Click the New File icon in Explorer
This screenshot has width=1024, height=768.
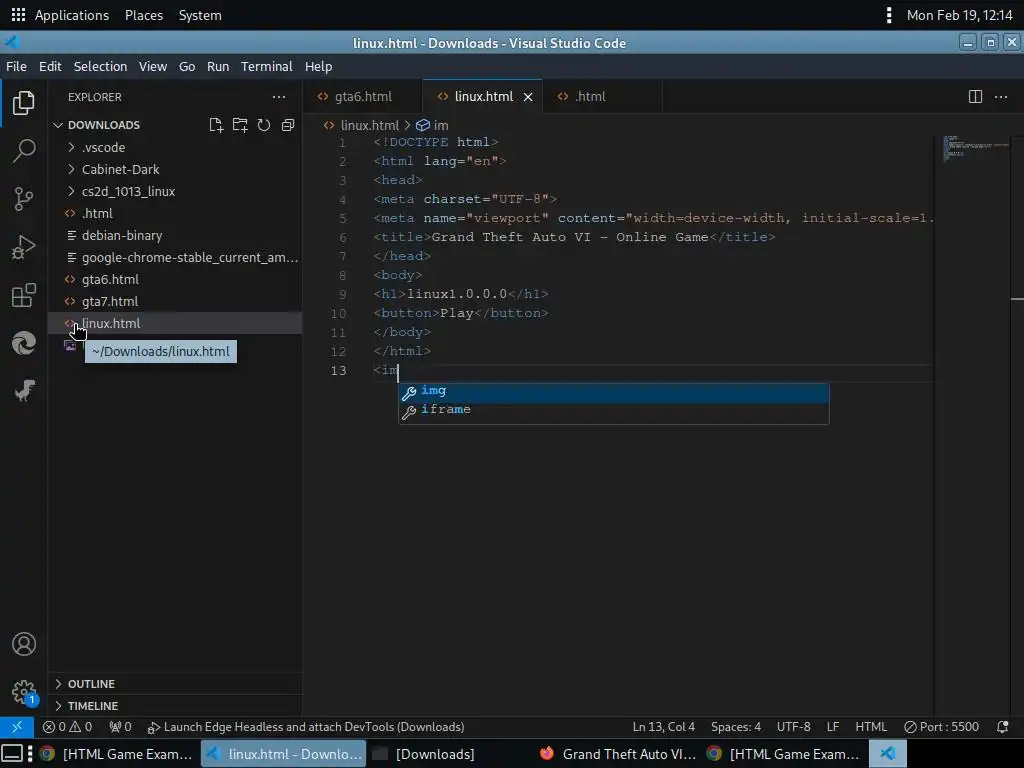coord(216,125)
